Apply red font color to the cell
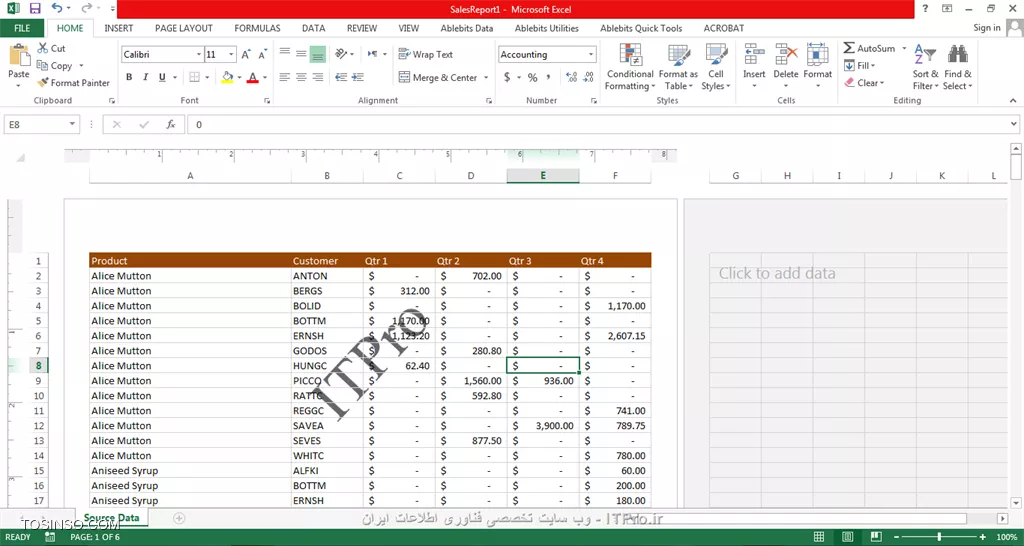Screen dimensions: 1024x546 click(x=253, y=77)
